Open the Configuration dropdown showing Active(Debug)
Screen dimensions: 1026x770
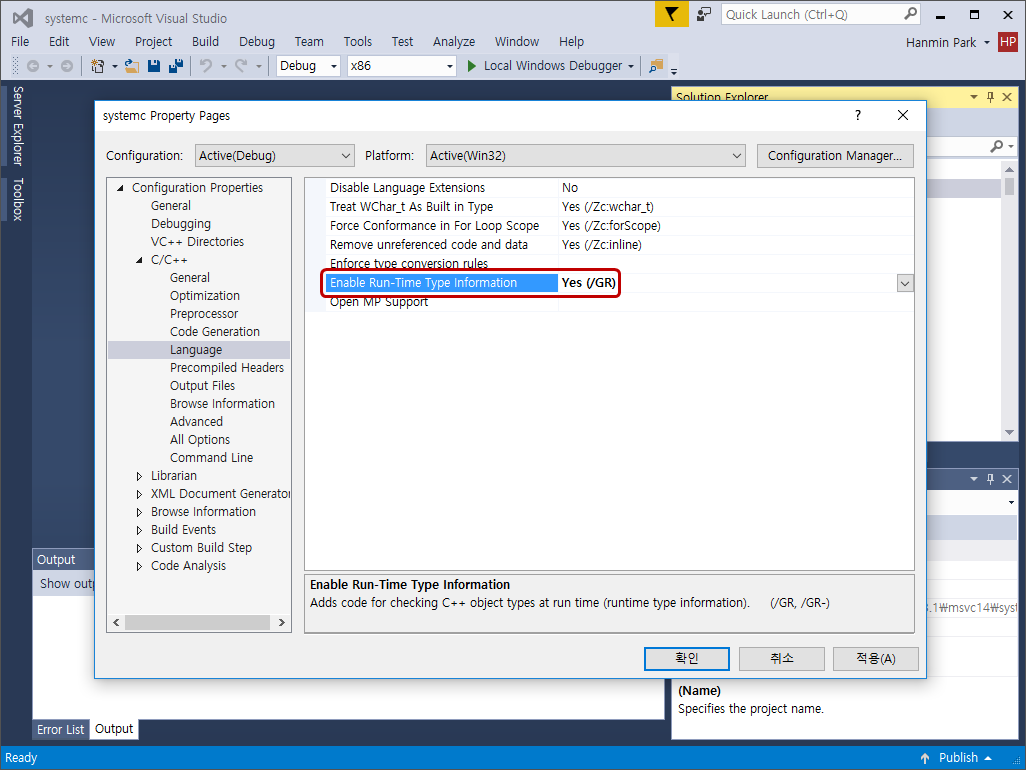click(274, 156)
